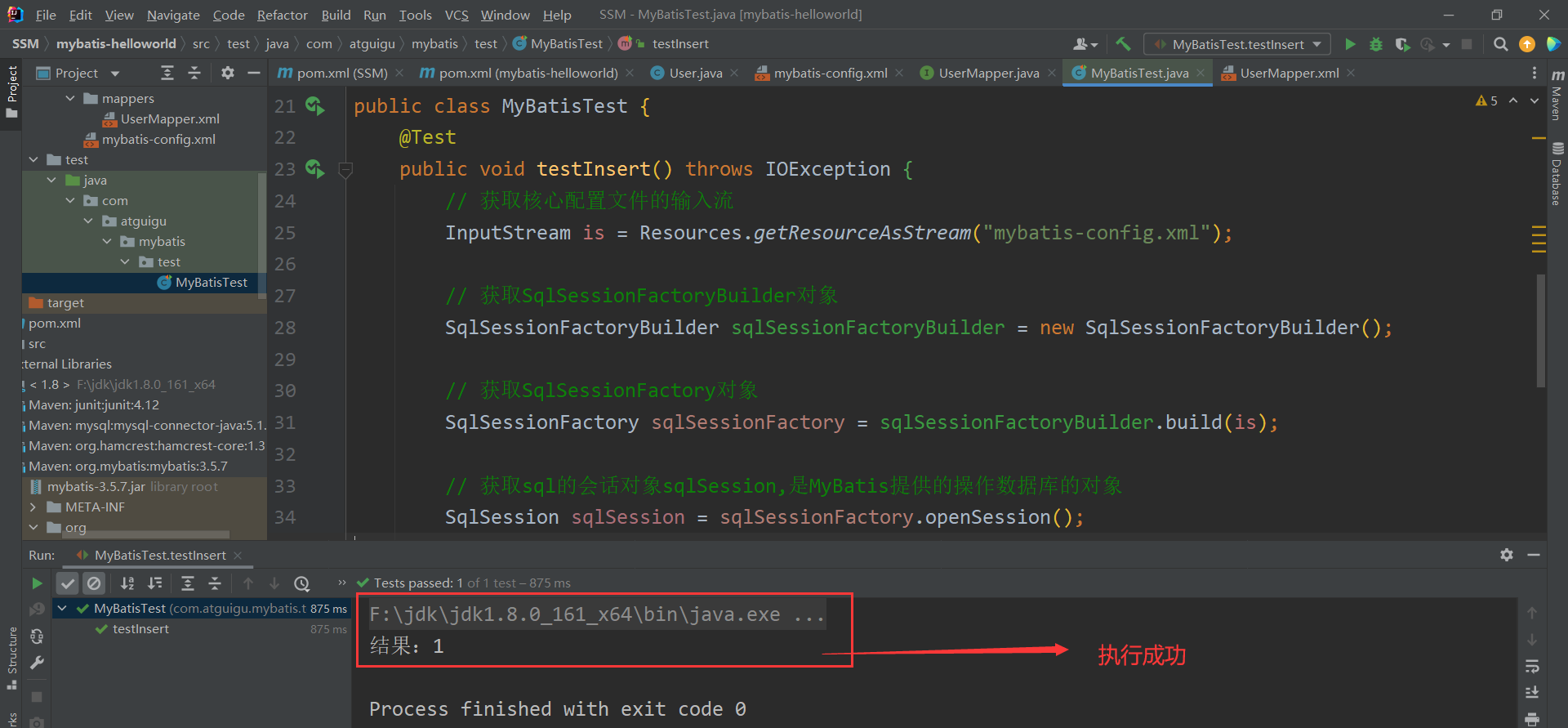Open warnings indicator showing 5 problems
Viewport: 1568px width, 728px height.
pos(1486,100)
